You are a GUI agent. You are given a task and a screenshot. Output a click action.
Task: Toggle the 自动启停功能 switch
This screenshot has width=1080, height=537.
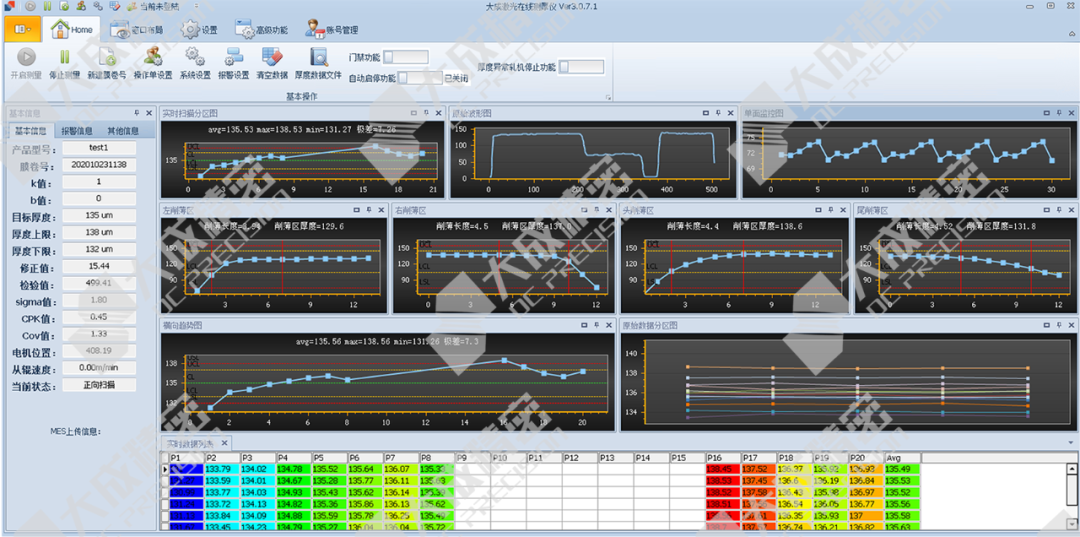(419, 77)
